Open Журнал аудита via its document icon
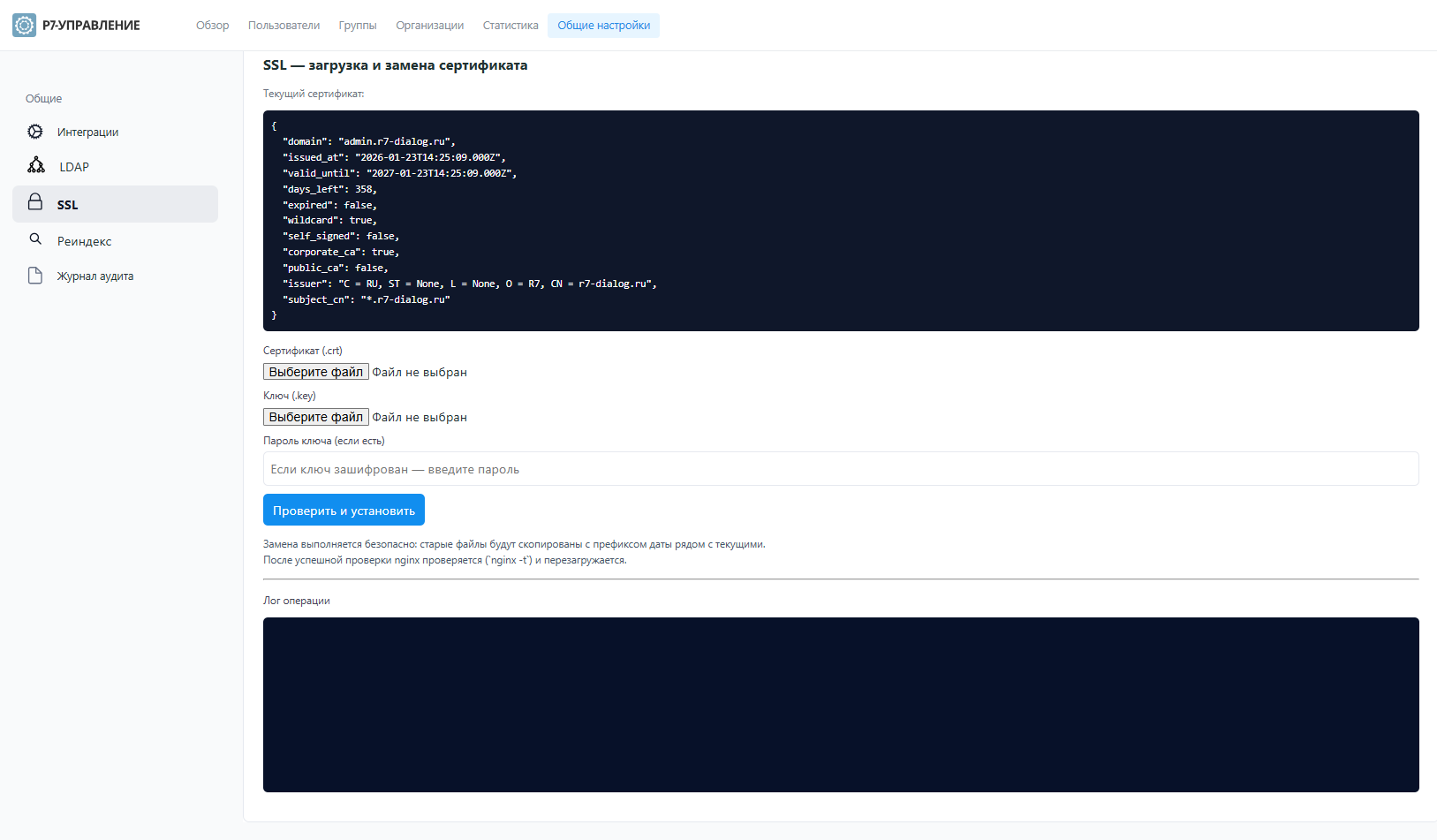 coord(35,276)
